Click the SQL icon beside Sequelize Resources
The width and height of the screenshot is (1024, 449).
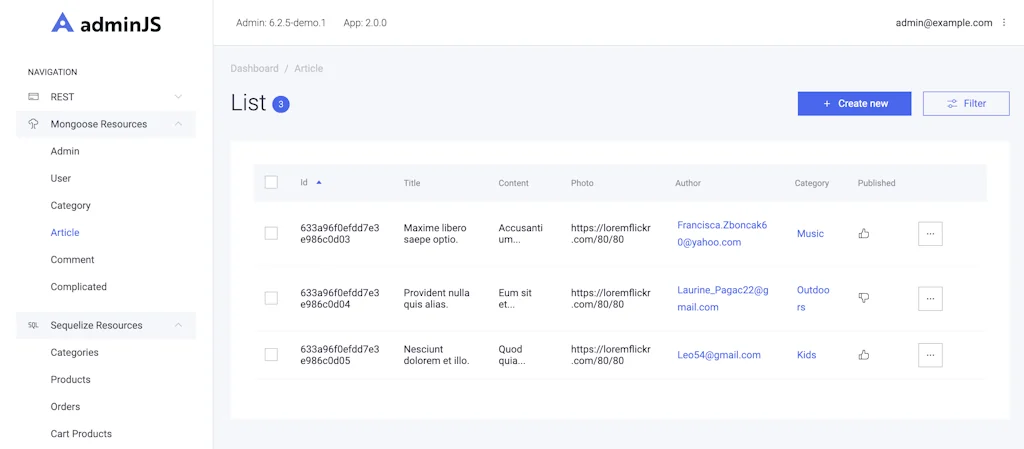click(33, 325)
